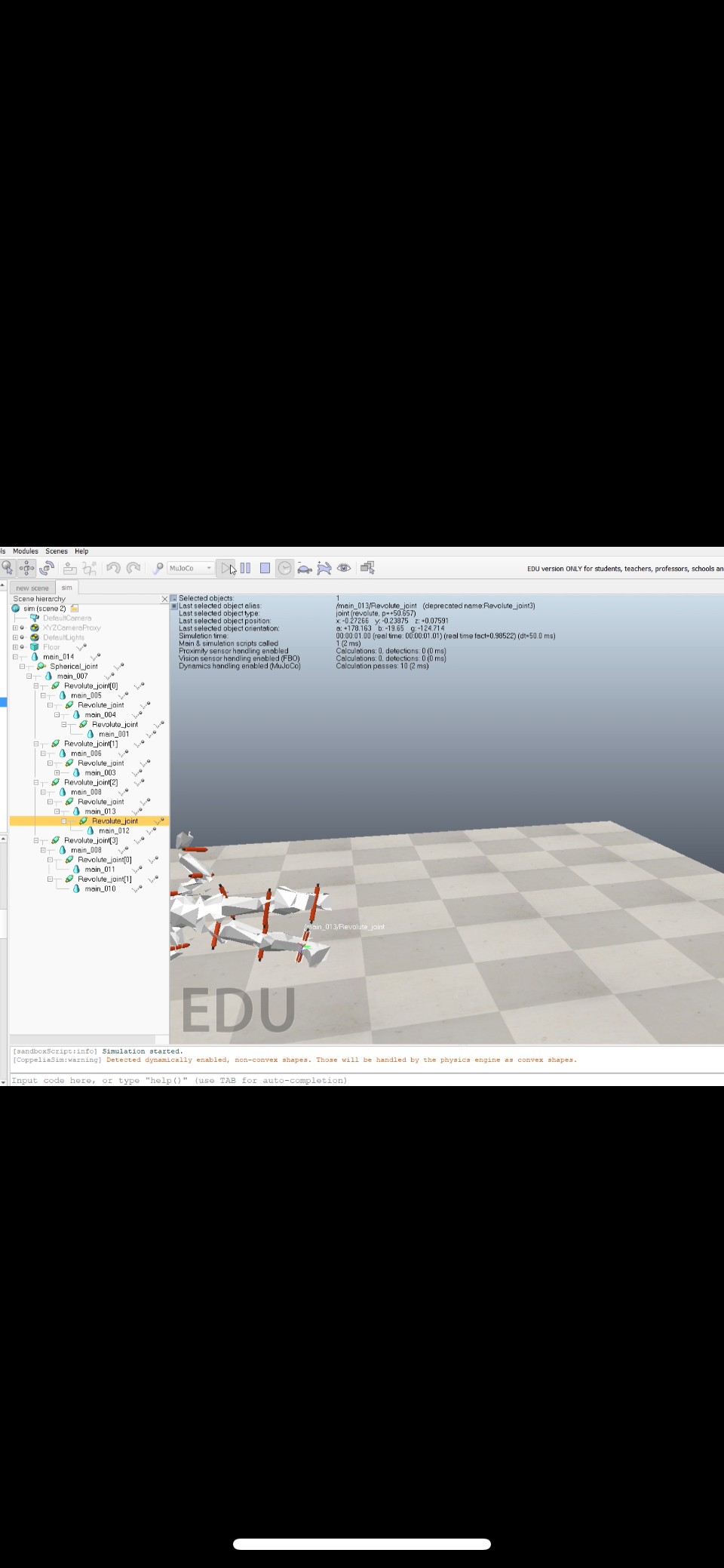Toggle real-time mode clock icon
The width and height of the screenshot is (724, 1568).
(x=284, y=568)
